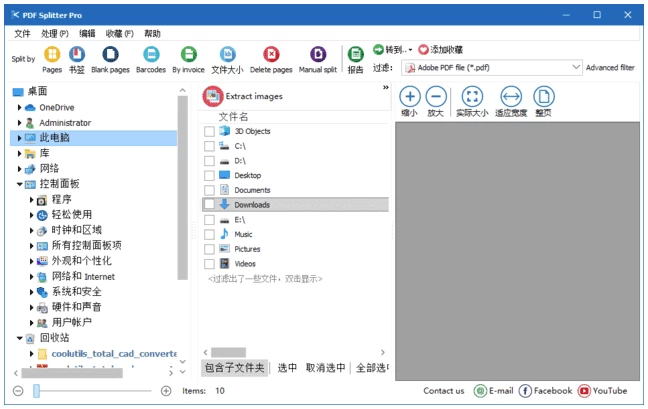This screenshot has height=409, width=648.
Task: Open the YouTube link icon
Action: (584, 391)
